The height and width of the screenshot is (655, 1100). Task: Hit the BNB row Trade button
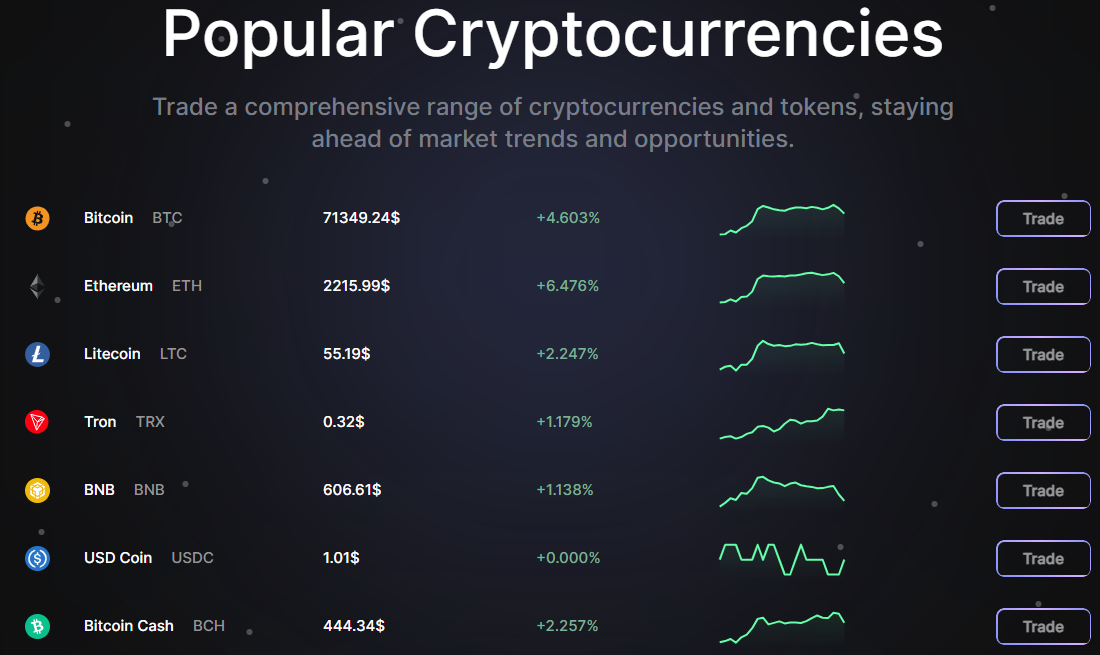1043,491
